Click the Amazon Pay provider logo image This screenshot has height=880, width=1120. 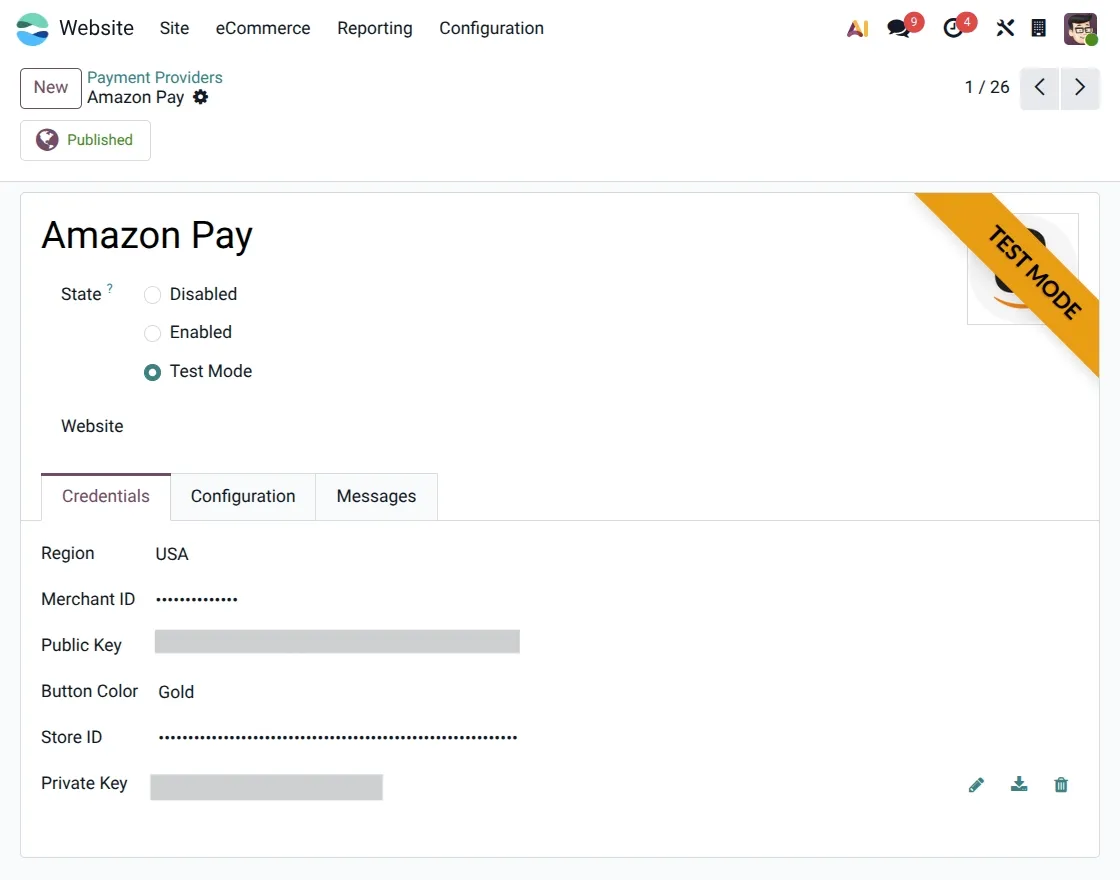point(1022,269)
